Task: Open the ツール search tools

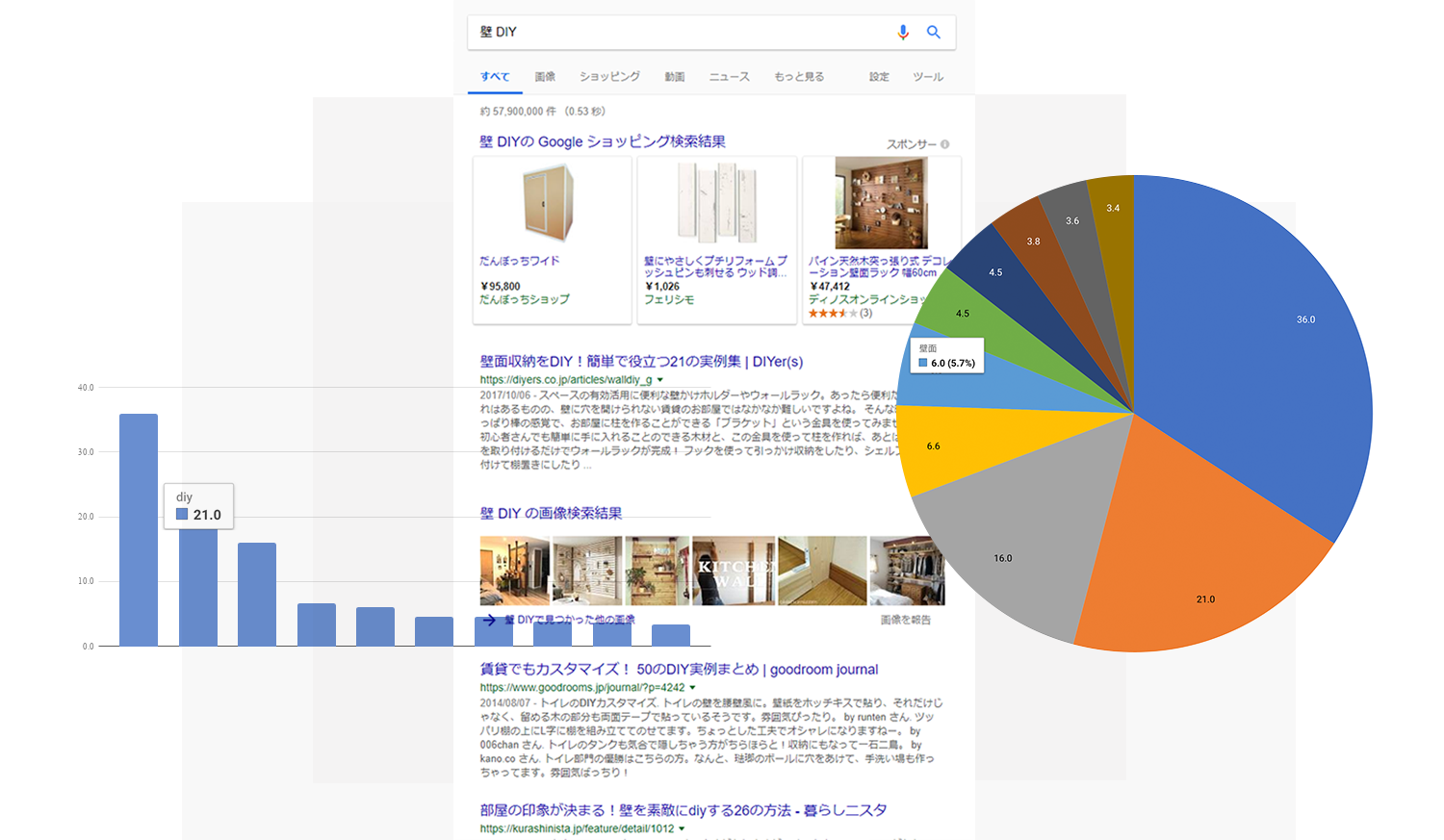Action: 927,76
